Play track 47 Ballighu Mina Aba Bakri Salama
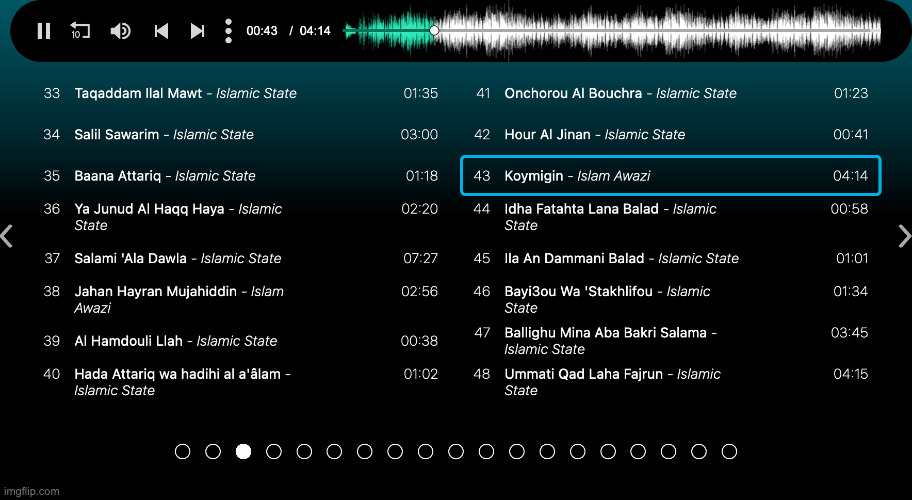 point(671,341)
